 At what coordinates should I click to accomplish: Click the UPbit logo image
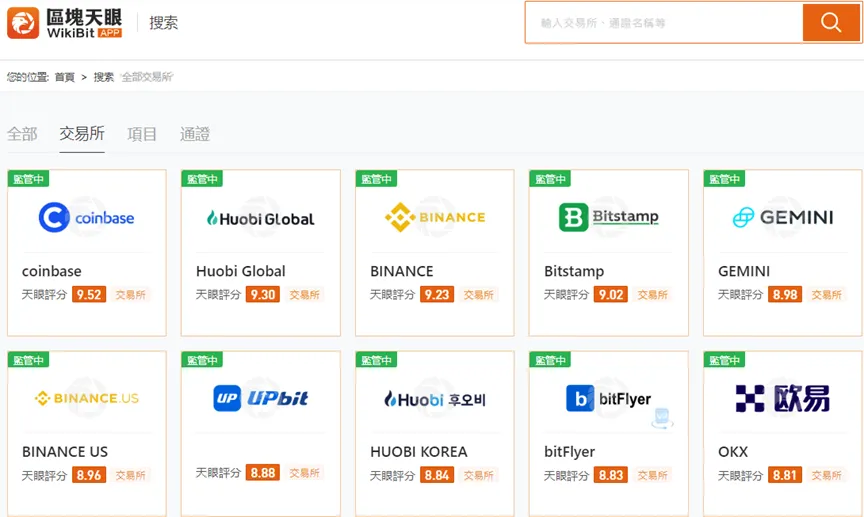[x=260, y=398]
